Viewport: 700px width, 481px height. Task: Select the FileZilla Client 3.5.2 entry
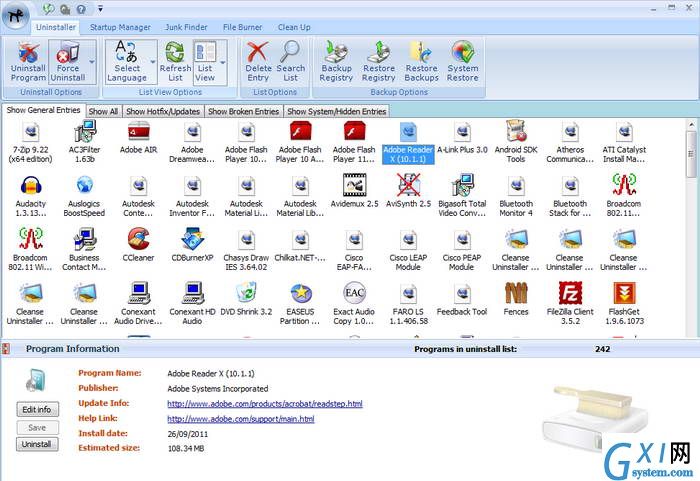click(570, 304)
